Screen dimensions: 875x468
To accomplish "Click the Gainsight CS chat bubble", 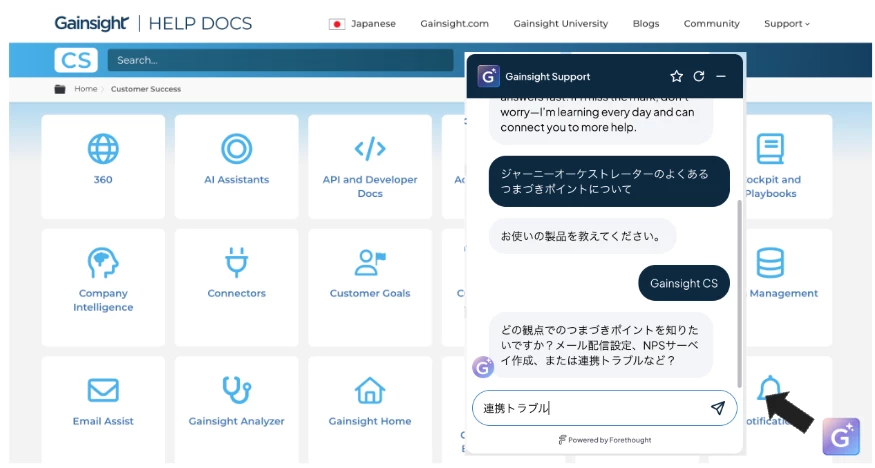I will 684,283.
